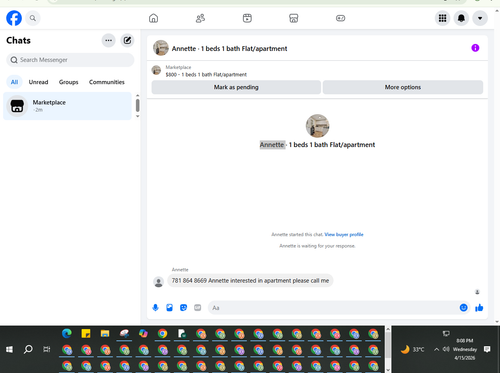Screen dimensions: 500x373
Task: Open File Explorer from taskbar
Action: point(105,334)
